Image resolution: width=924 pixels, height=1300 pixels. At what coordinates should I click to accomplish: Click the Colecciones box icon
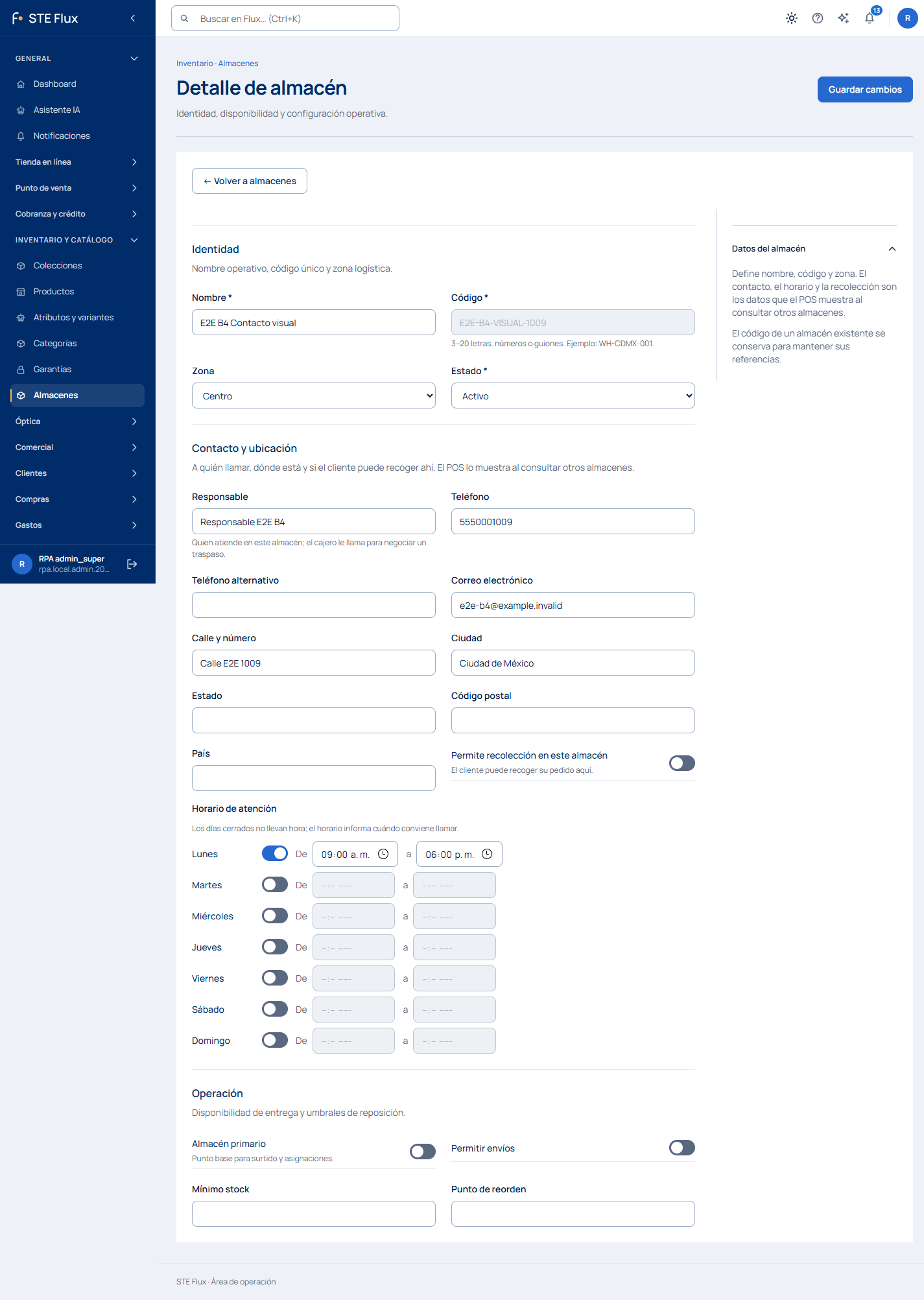point(21,266)
